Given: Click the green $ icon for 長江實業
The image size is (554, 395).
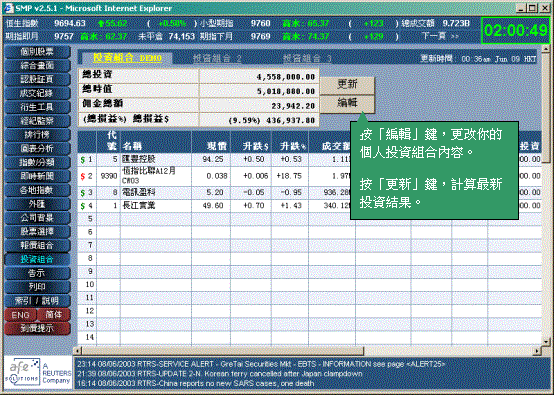Looking at the screenshot, I should point(83,206).
